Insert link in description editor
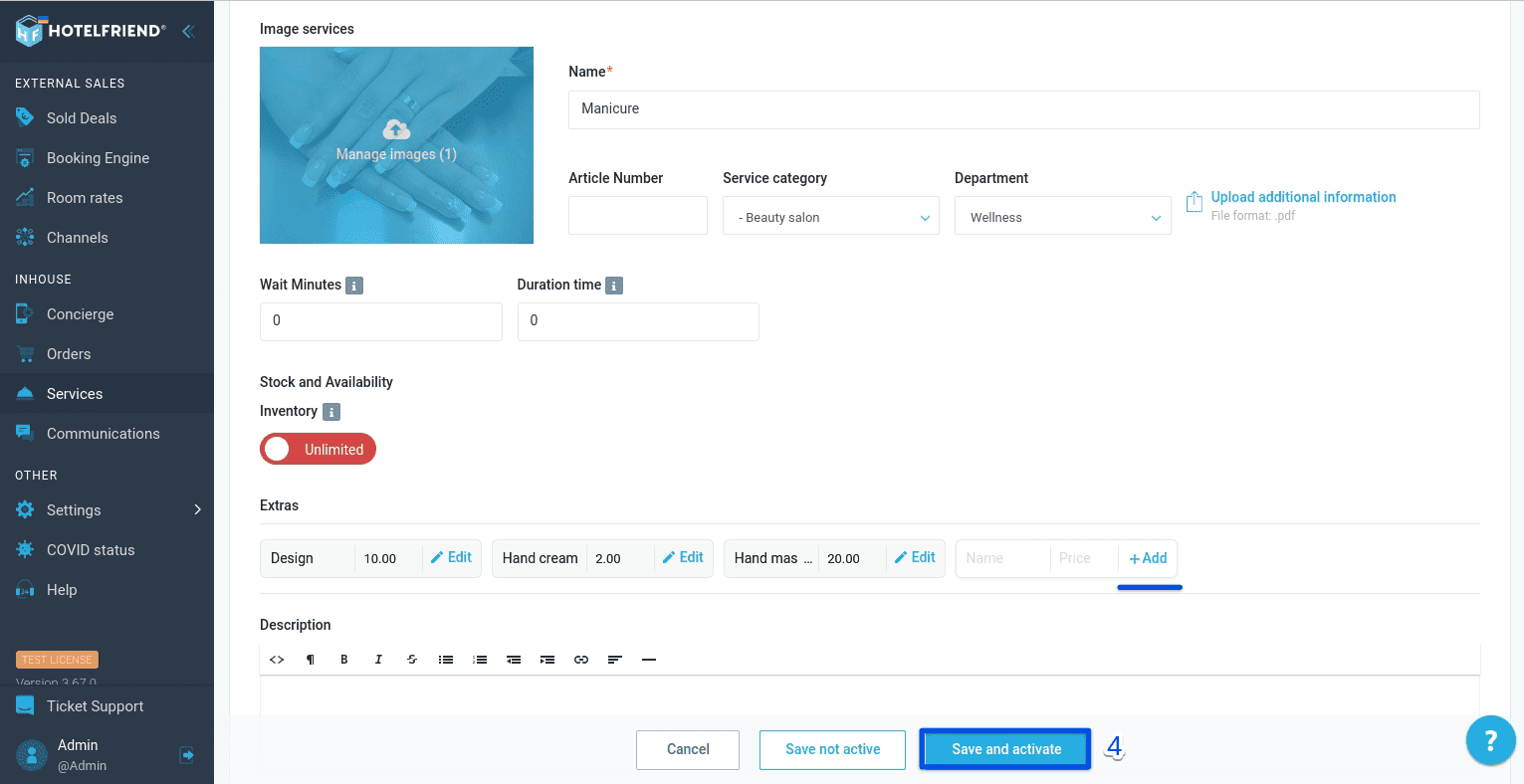Viewport: 1524px width, 784px height. 581,660
